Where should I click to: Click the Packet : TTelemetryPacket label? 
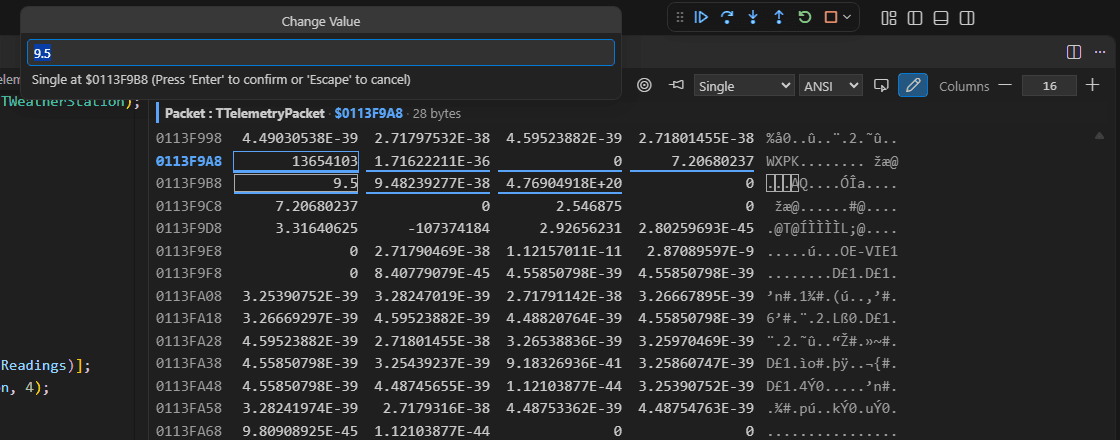(x=244, y=113)
